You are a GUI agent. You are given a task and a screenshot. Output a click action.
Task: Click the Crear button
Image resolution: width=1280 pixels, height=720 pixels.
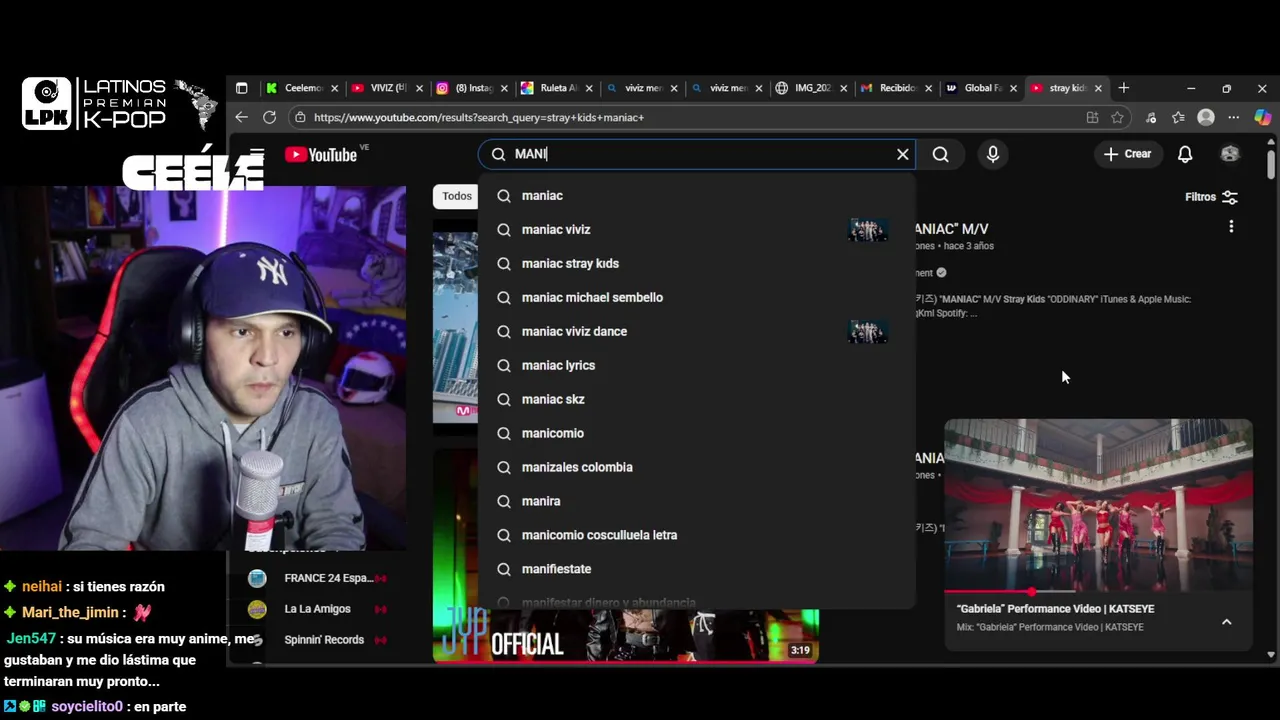coord(1127,154)
